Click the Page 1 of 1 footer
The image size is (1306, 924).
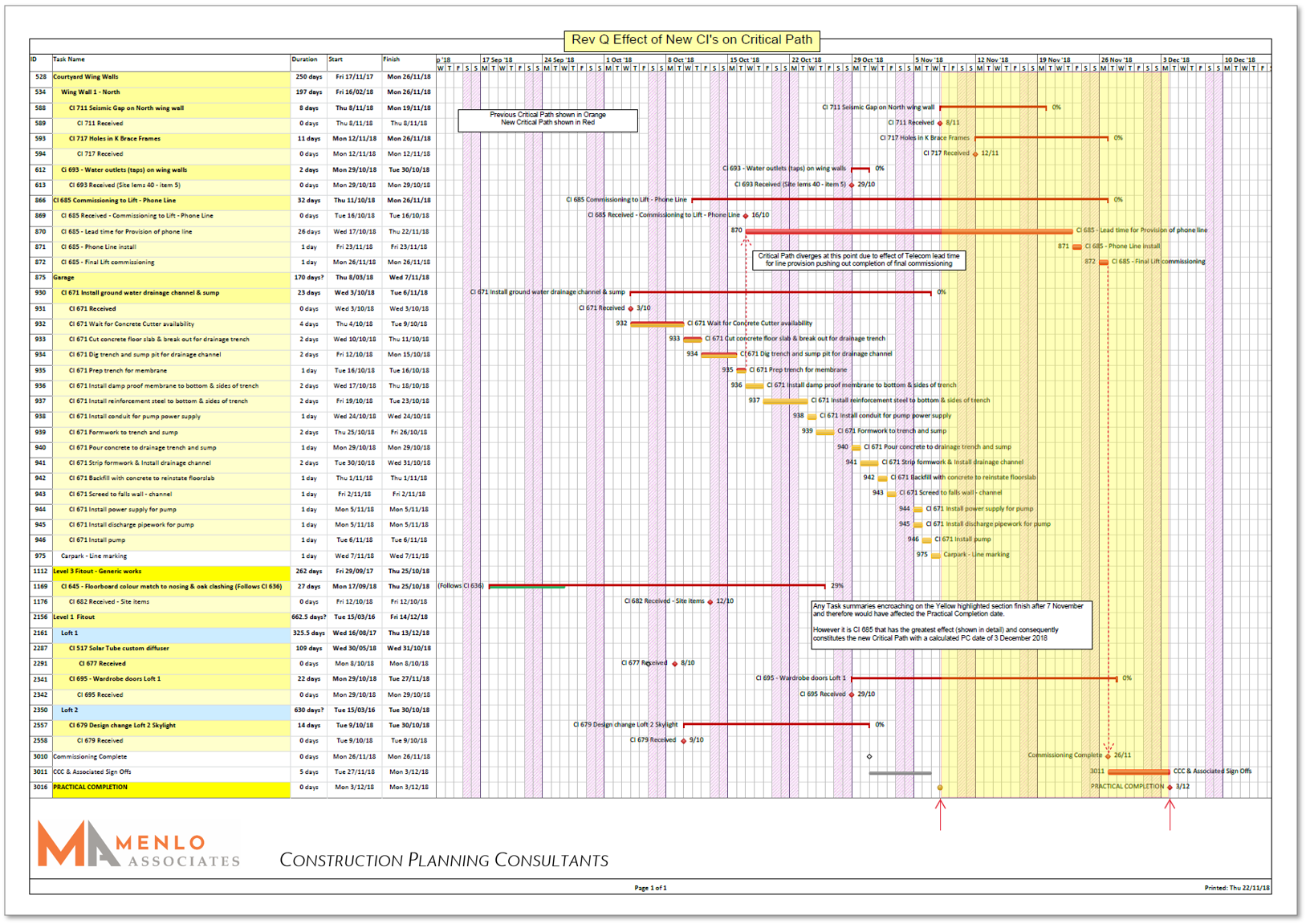click(651, 888)
